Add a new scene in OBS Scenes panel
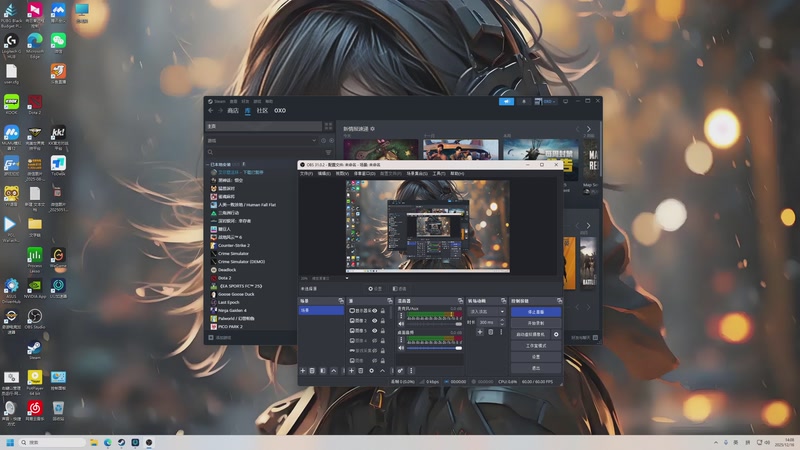Image resolution: width=800 pixels, height=450 pixels. tap(303, 371)
